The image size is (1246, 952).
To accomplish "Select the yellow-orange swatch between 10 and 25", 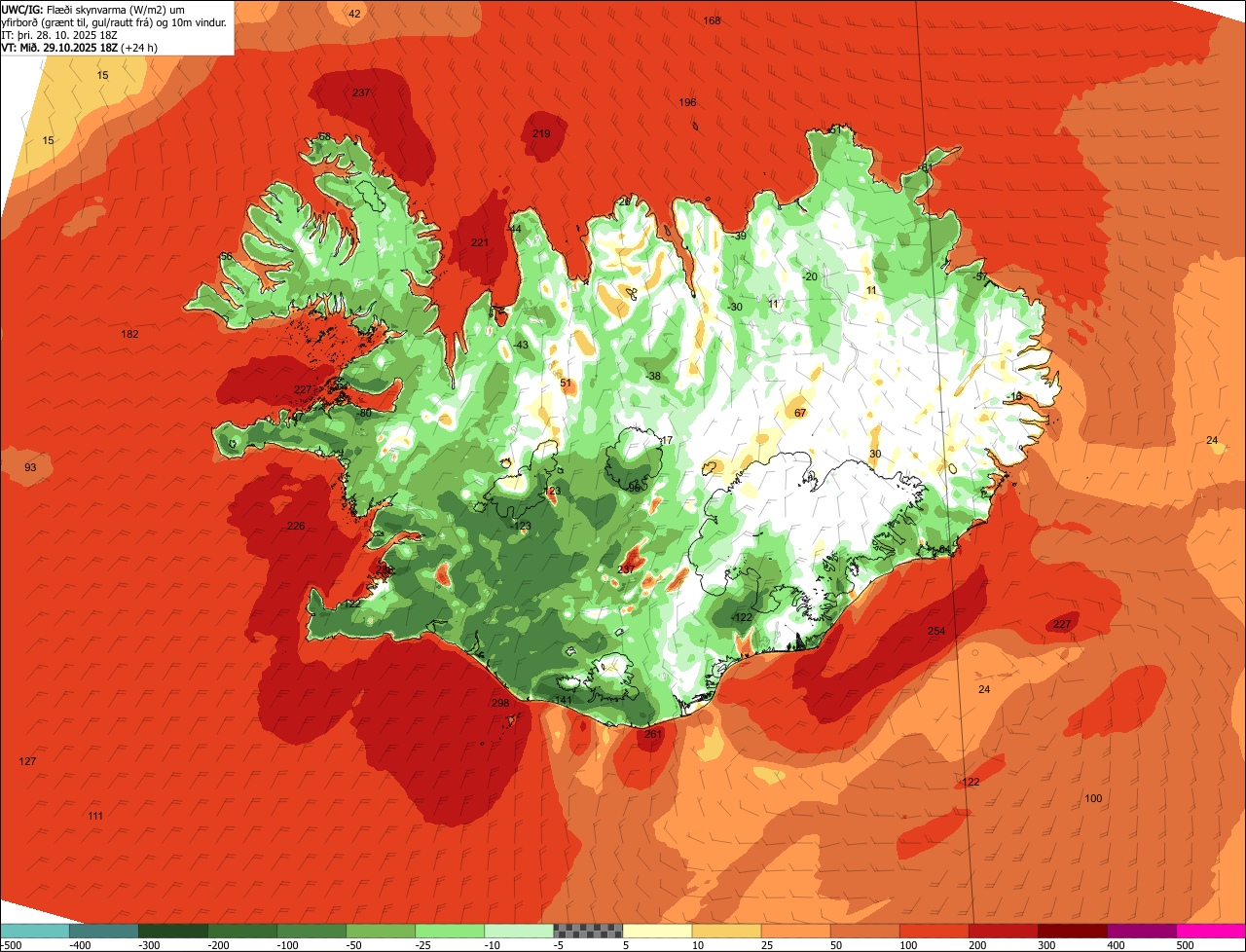I will 726,931.
